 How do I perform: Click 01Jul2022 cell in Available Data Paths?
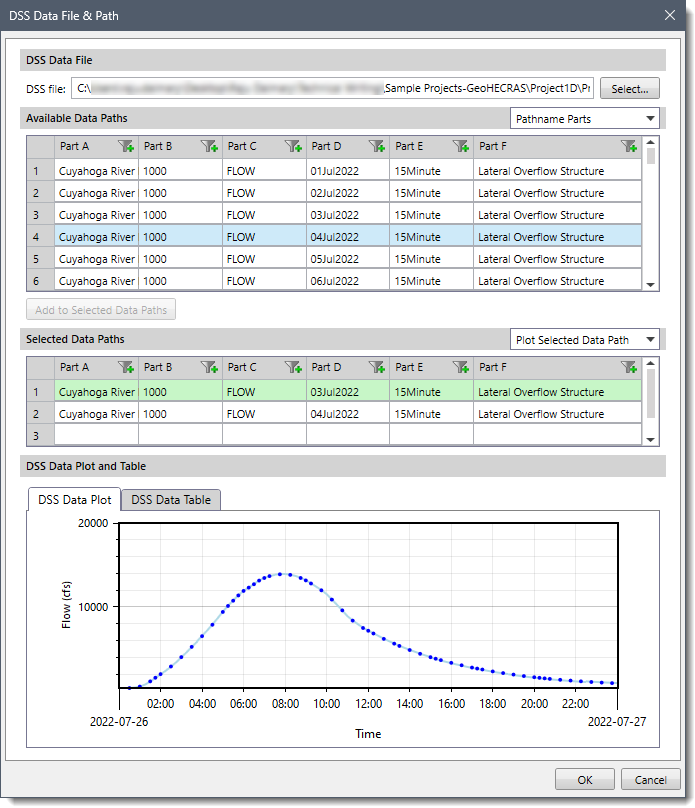coord(348,171)
